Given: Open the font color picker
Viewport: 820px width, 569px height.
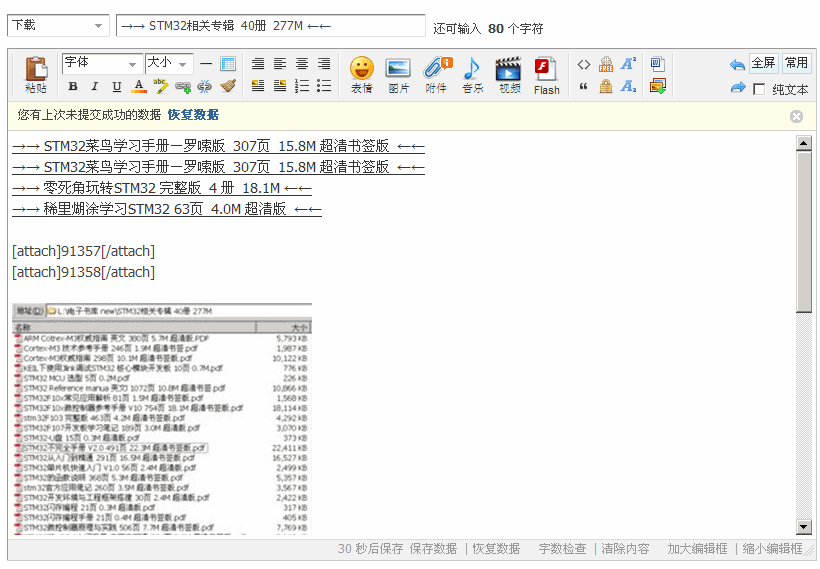Looking at the screenshot, I should coord(138,86).
